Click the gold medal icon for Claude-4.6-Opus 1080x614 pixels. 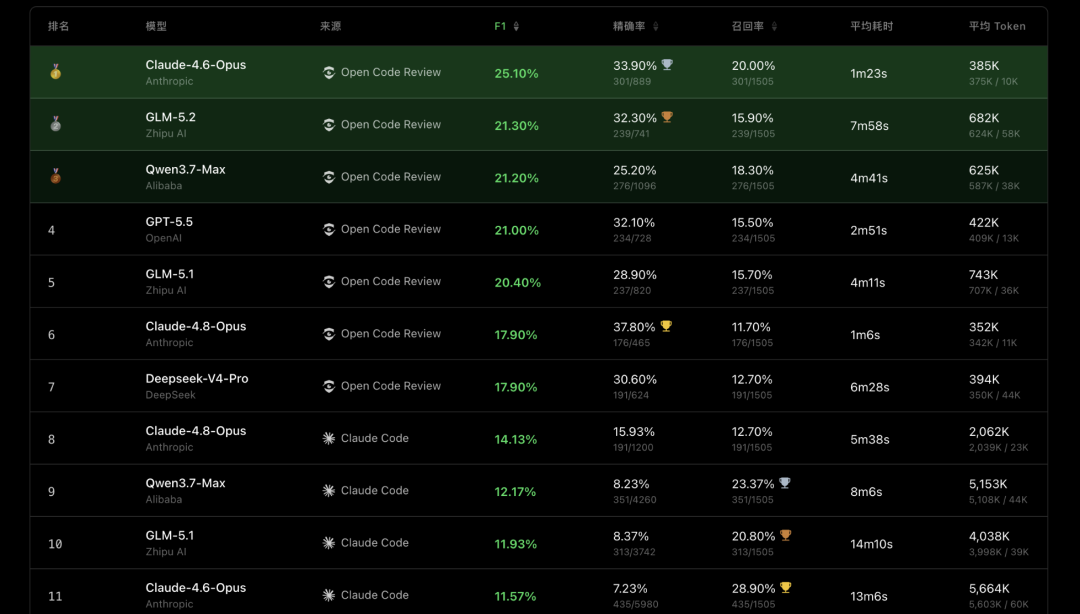[56, 71]
